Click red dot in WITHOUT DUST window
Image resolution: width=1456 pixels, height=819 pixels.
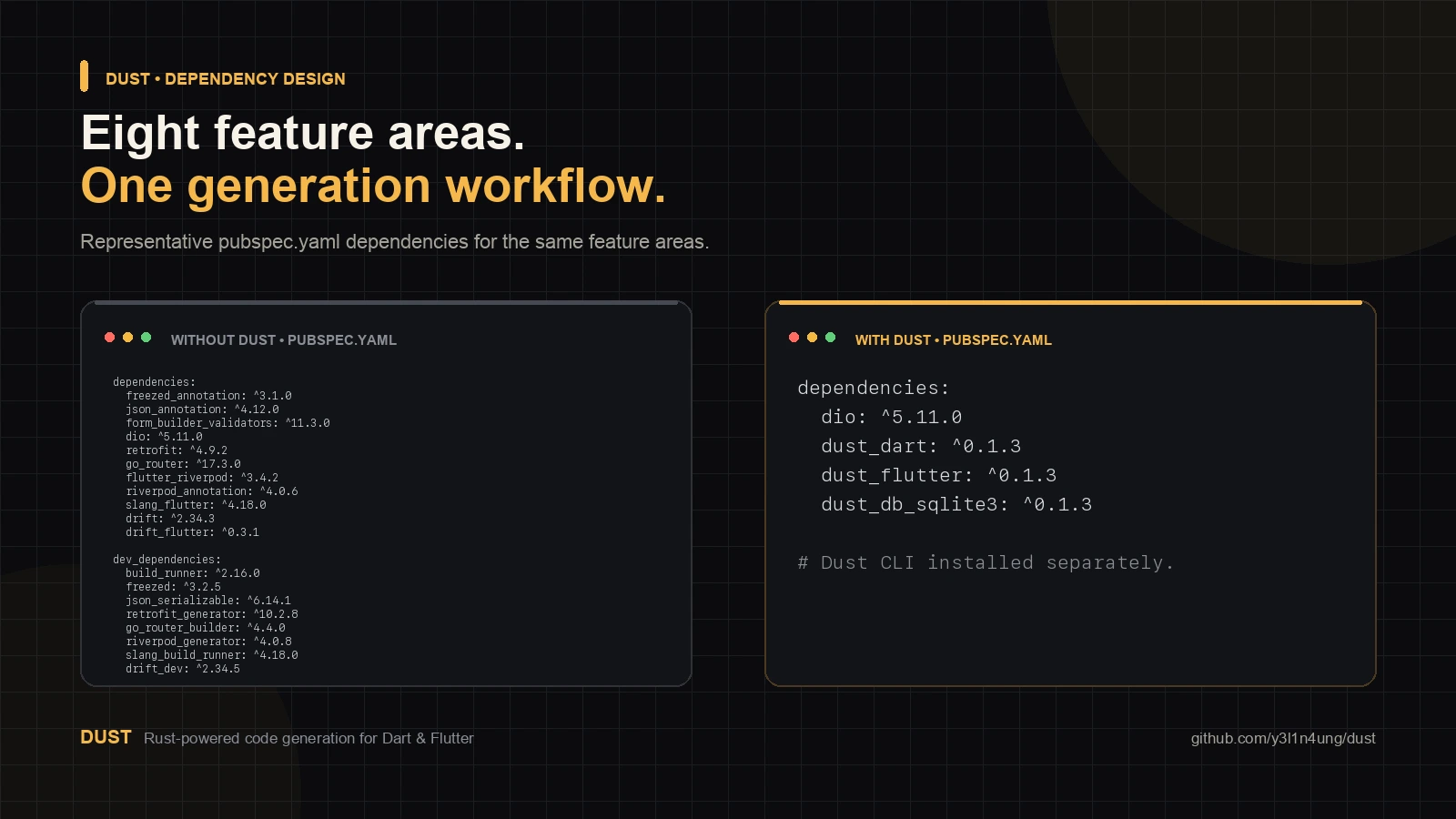point(109,338)
